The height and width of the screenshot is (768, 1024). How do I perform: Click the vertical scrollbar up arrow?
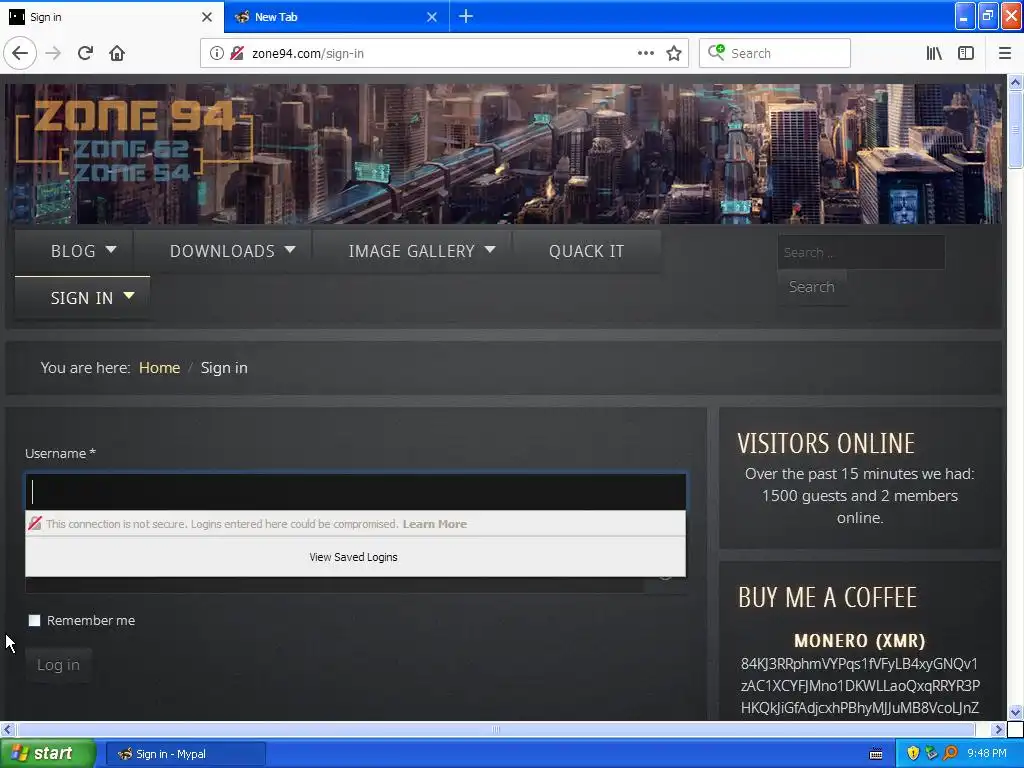[x=1016, y=82]
